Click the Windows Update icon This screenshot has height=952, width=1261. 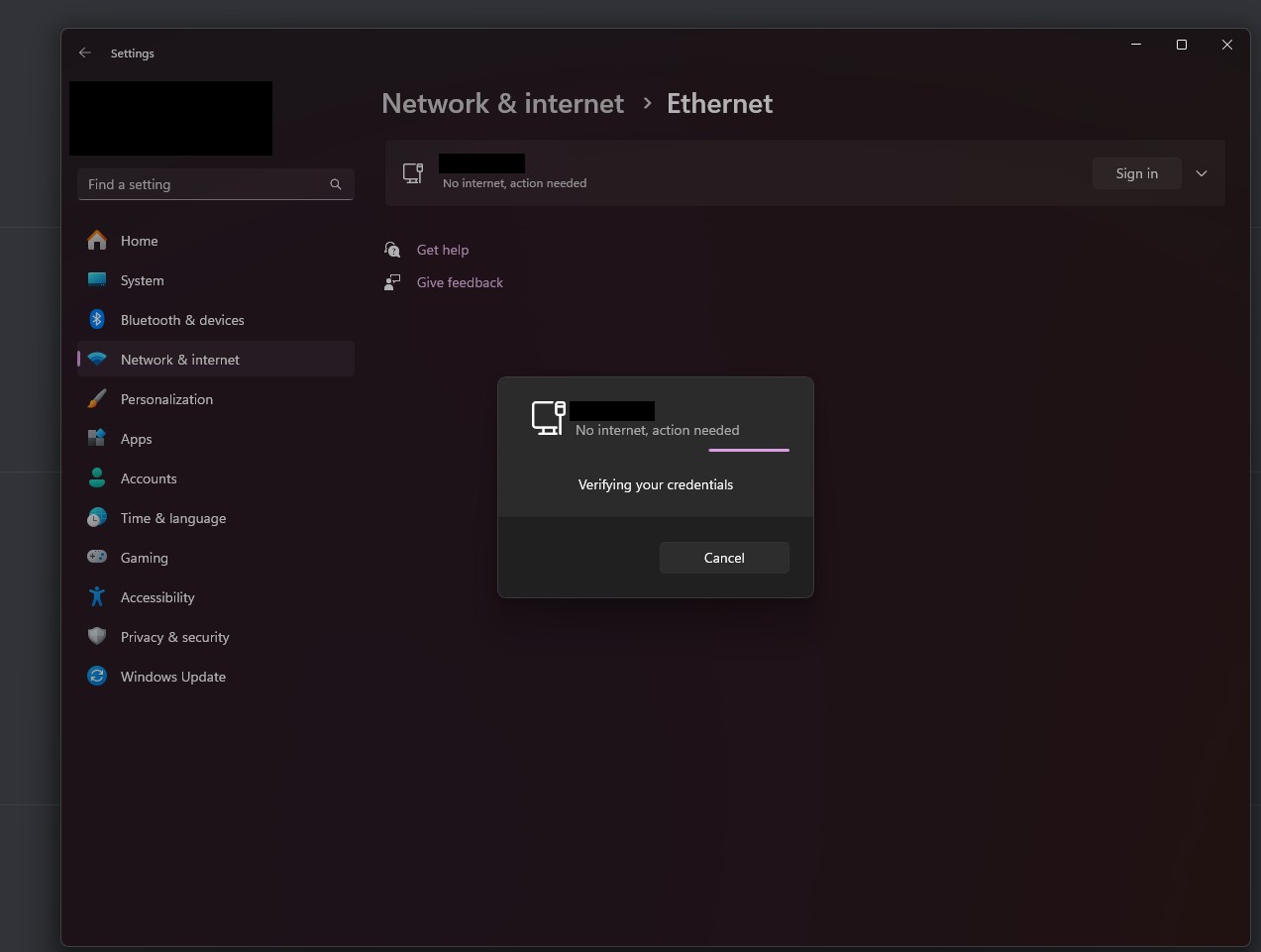[97, 677]
